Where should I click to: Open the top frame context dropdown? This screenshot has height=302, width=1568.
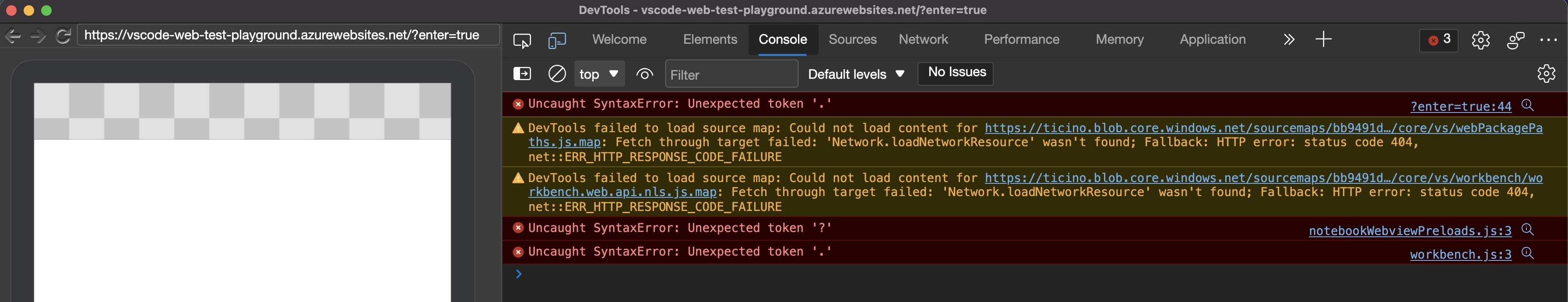599,74
